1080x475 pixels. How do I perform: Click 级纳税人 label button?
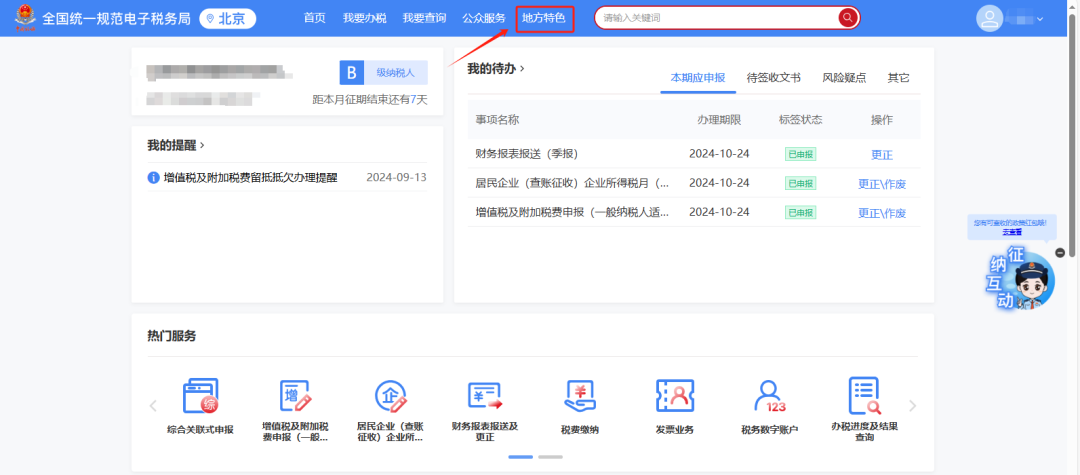395,72
